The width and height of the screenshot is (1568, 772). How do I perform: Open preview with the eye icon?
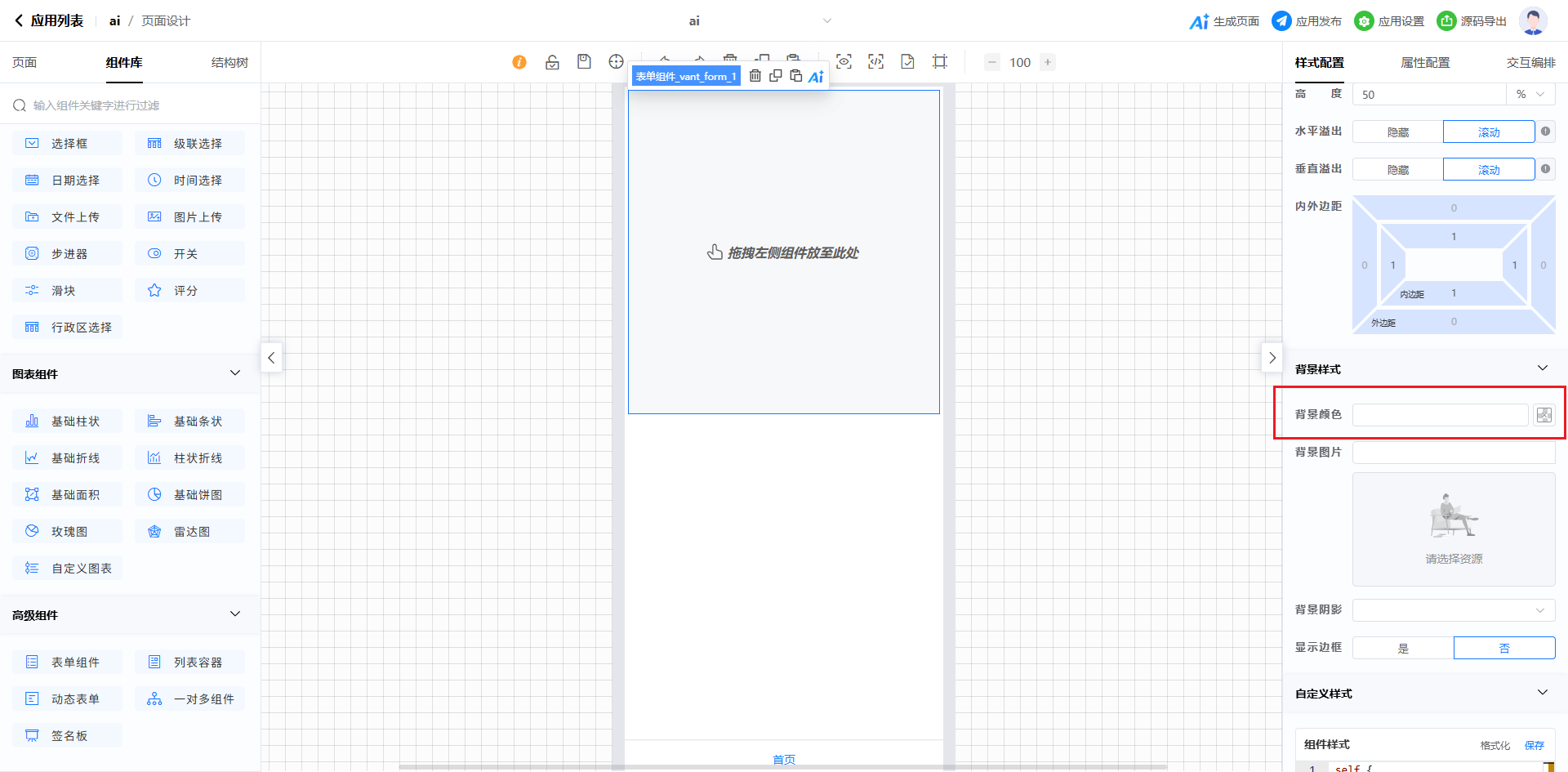point(844,62)
